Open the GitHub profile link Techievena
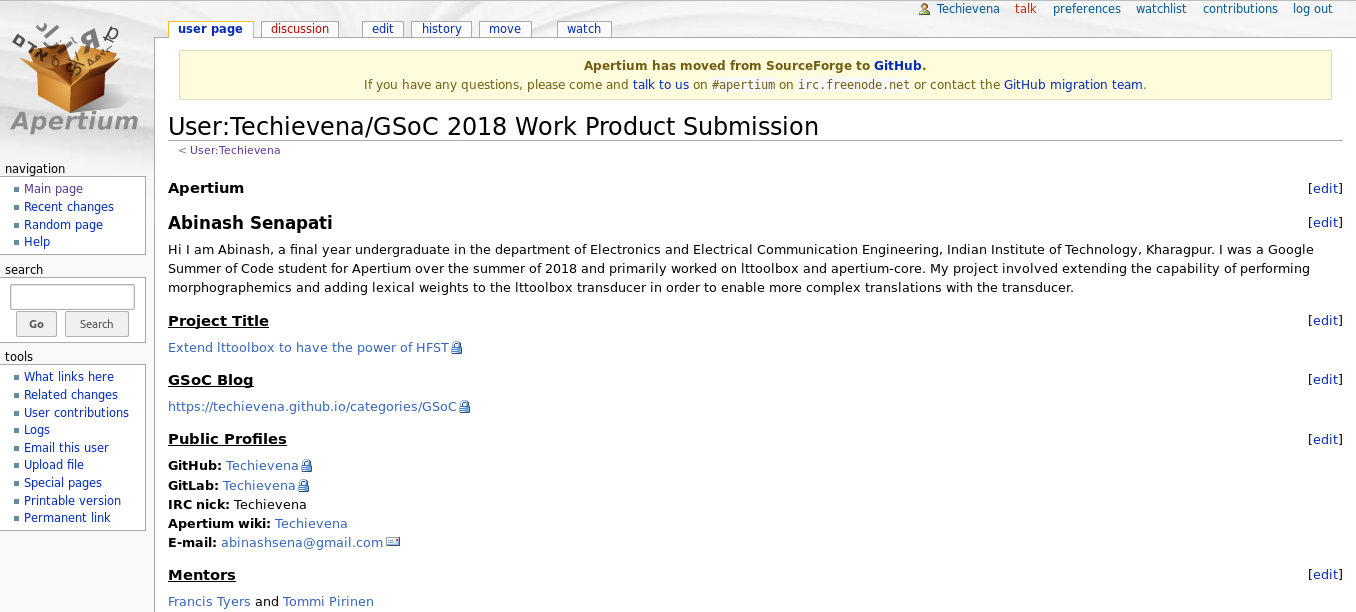The image size is (1356, 612). point(262,466)
